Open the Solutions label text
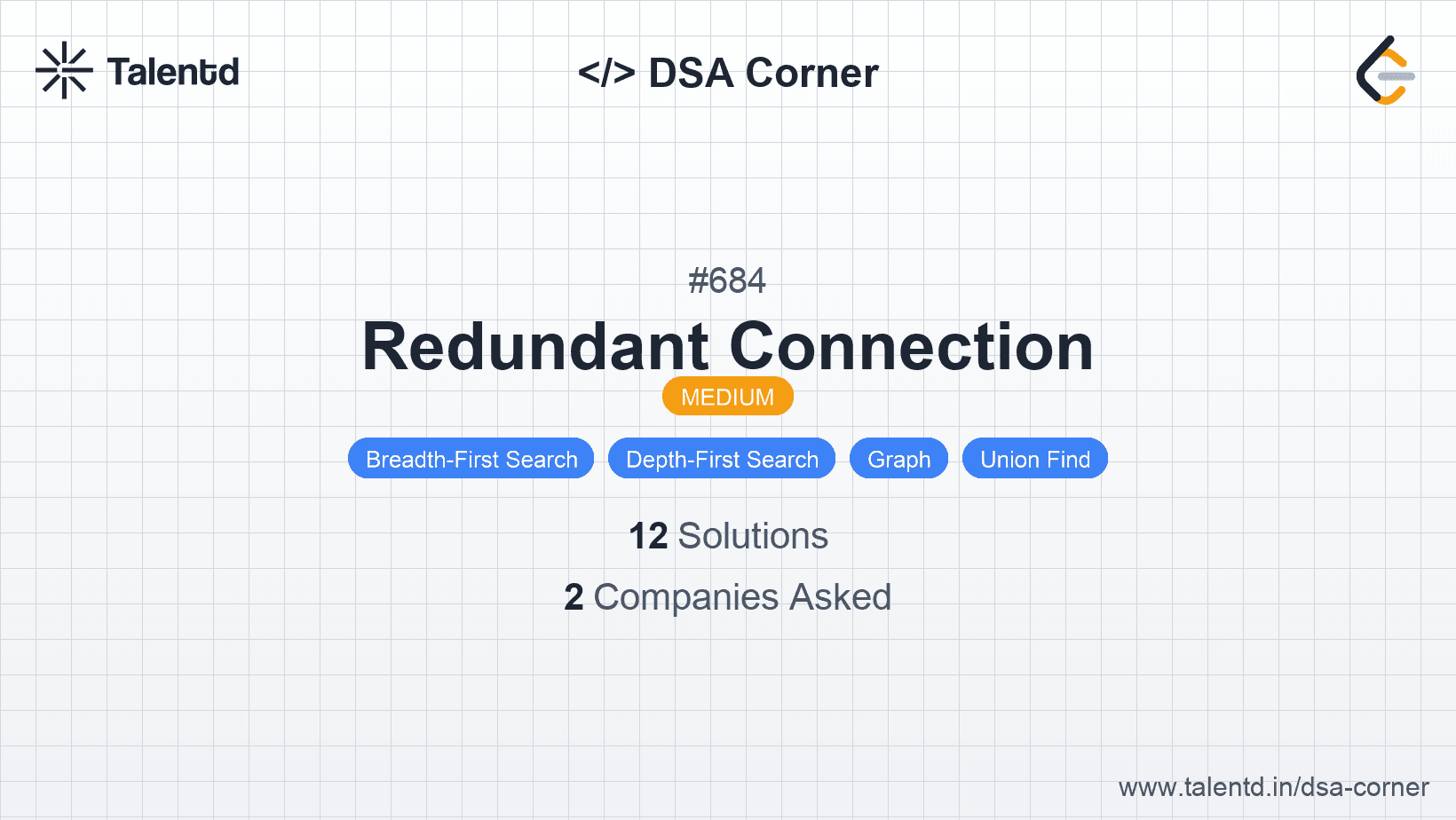This screenshot has width=1456, height=820. (x=753, y=536)
